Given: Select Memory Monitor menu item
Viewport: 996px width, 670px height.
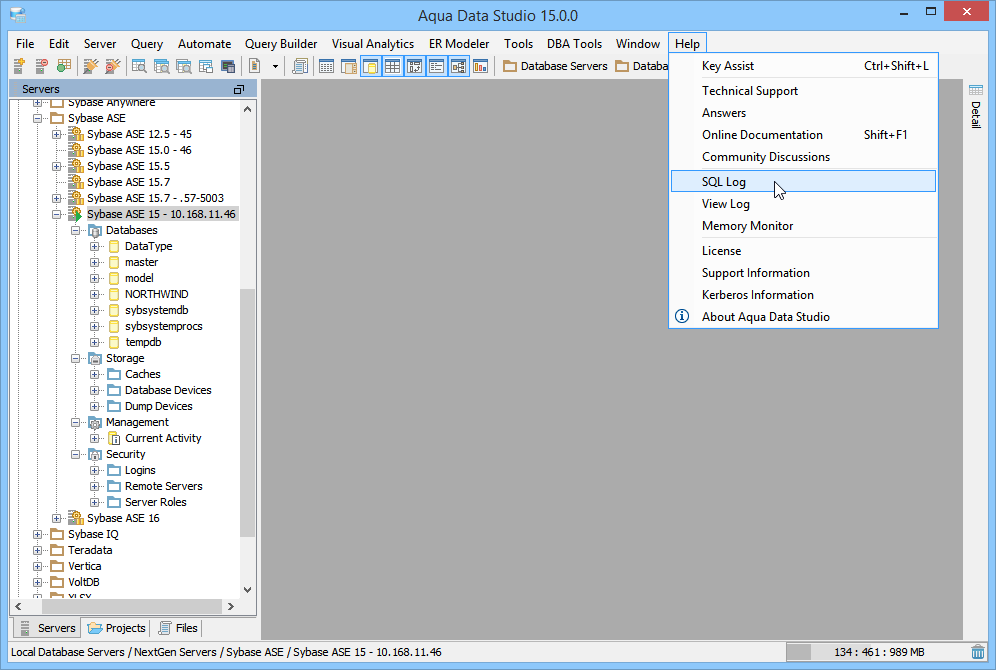Looking at the screenshot, I should click(803, 225).
